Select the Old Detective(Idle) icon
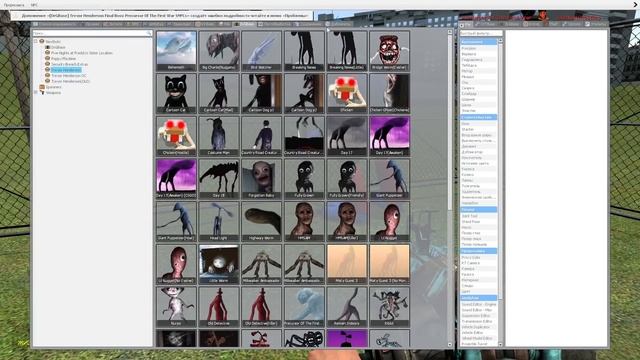Viewport: 640px width, 360px height. (262, 307)
